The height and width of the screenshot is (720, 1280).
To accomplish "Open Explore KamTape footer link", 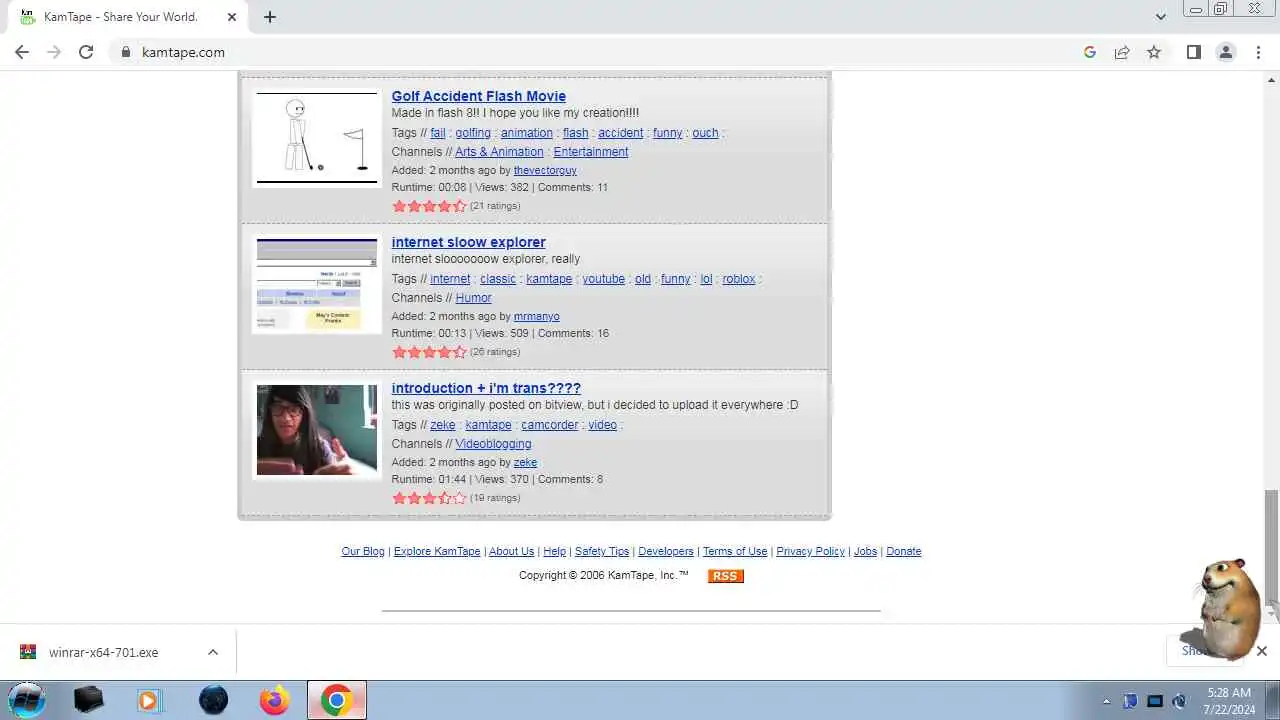I will [x=437, y=552].
